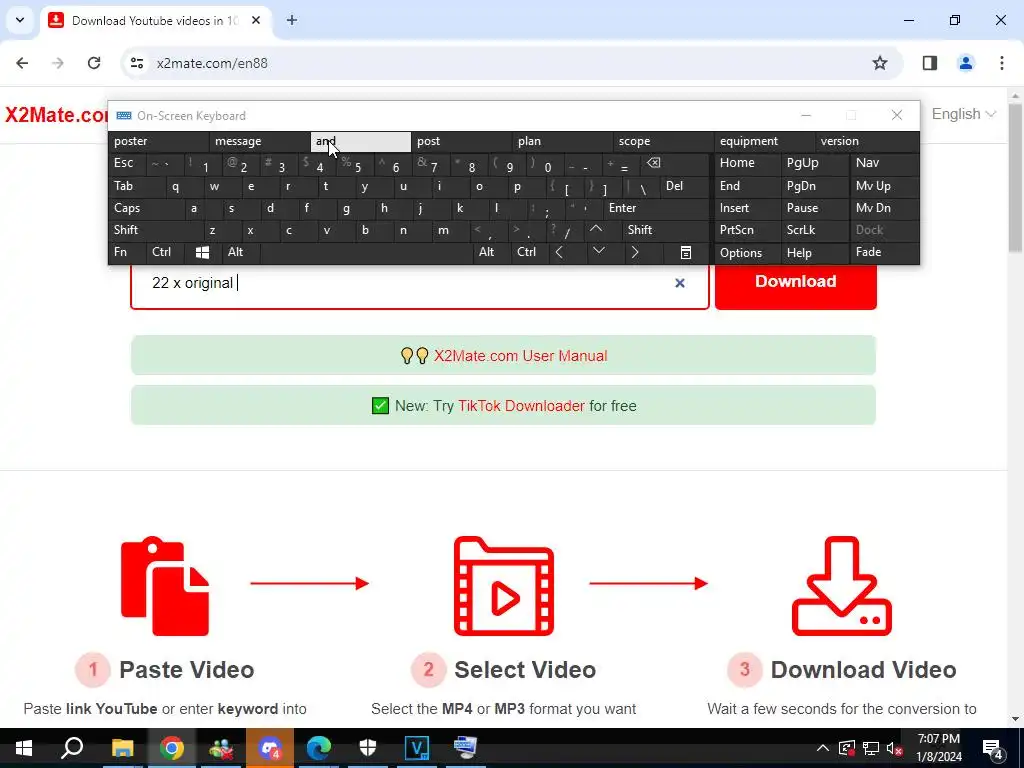Click the spacebar on On-Screen Keyboard

click(368, 252)
